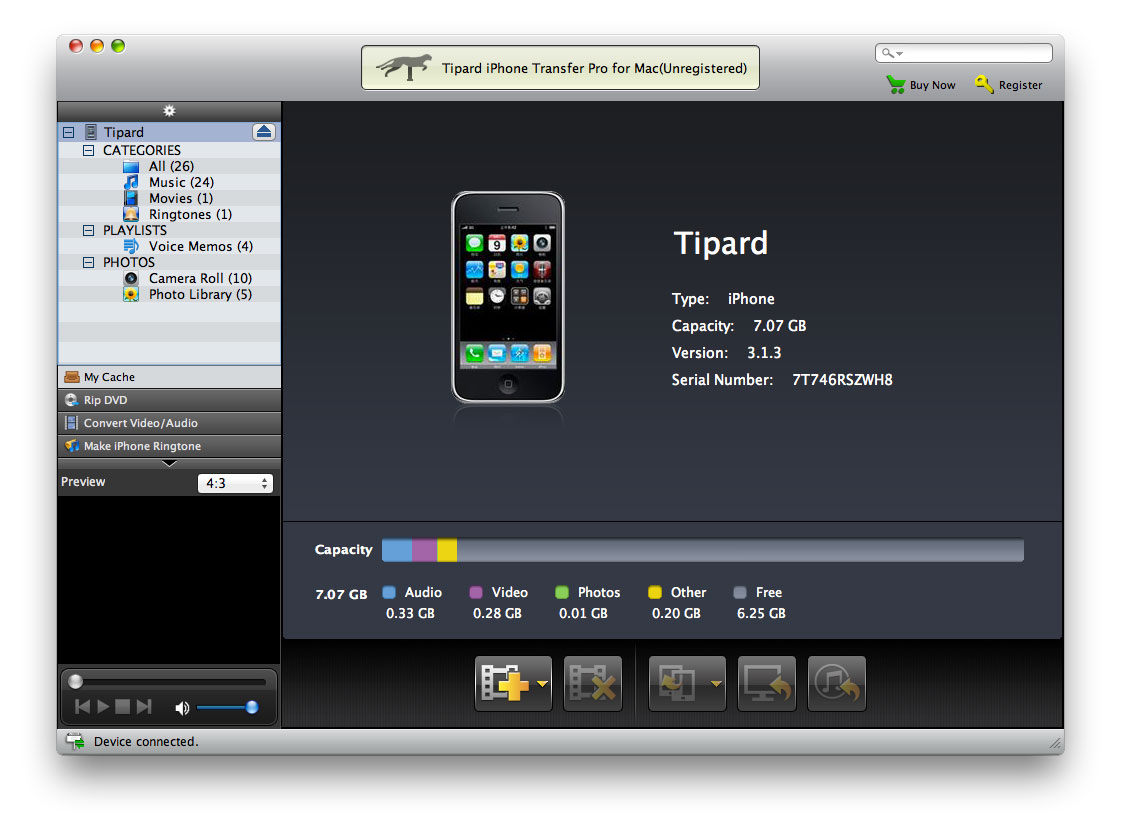Click the Ringtones icon
This screenshot has width=1121, height=834.
click(x=131, y=214)
